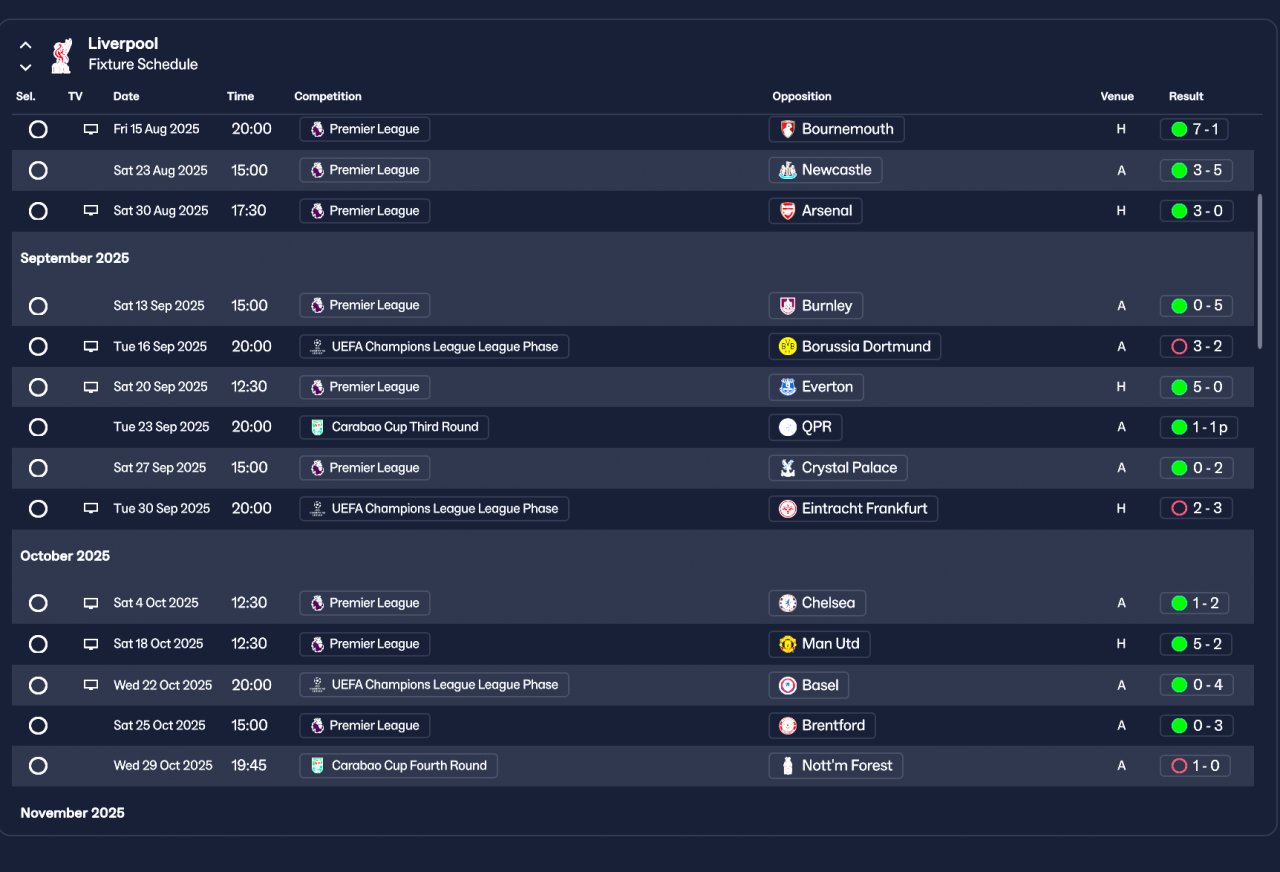Select the Newcastle fixture radio button
This screenshot has width=1280, height=872.
(x=38, y=170)
